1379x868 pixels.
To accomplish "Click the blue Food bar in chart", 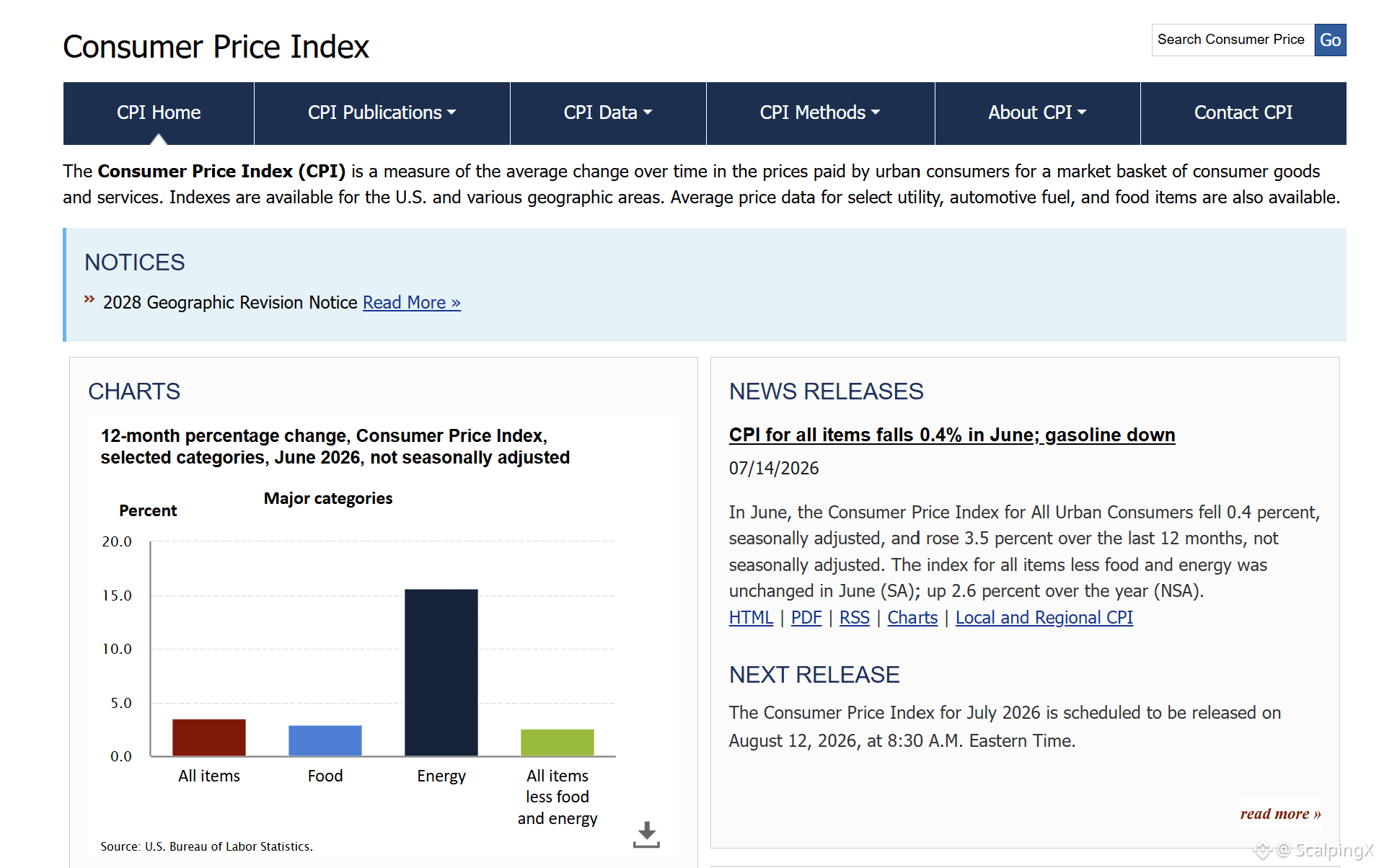I will [x=325, y=740].
